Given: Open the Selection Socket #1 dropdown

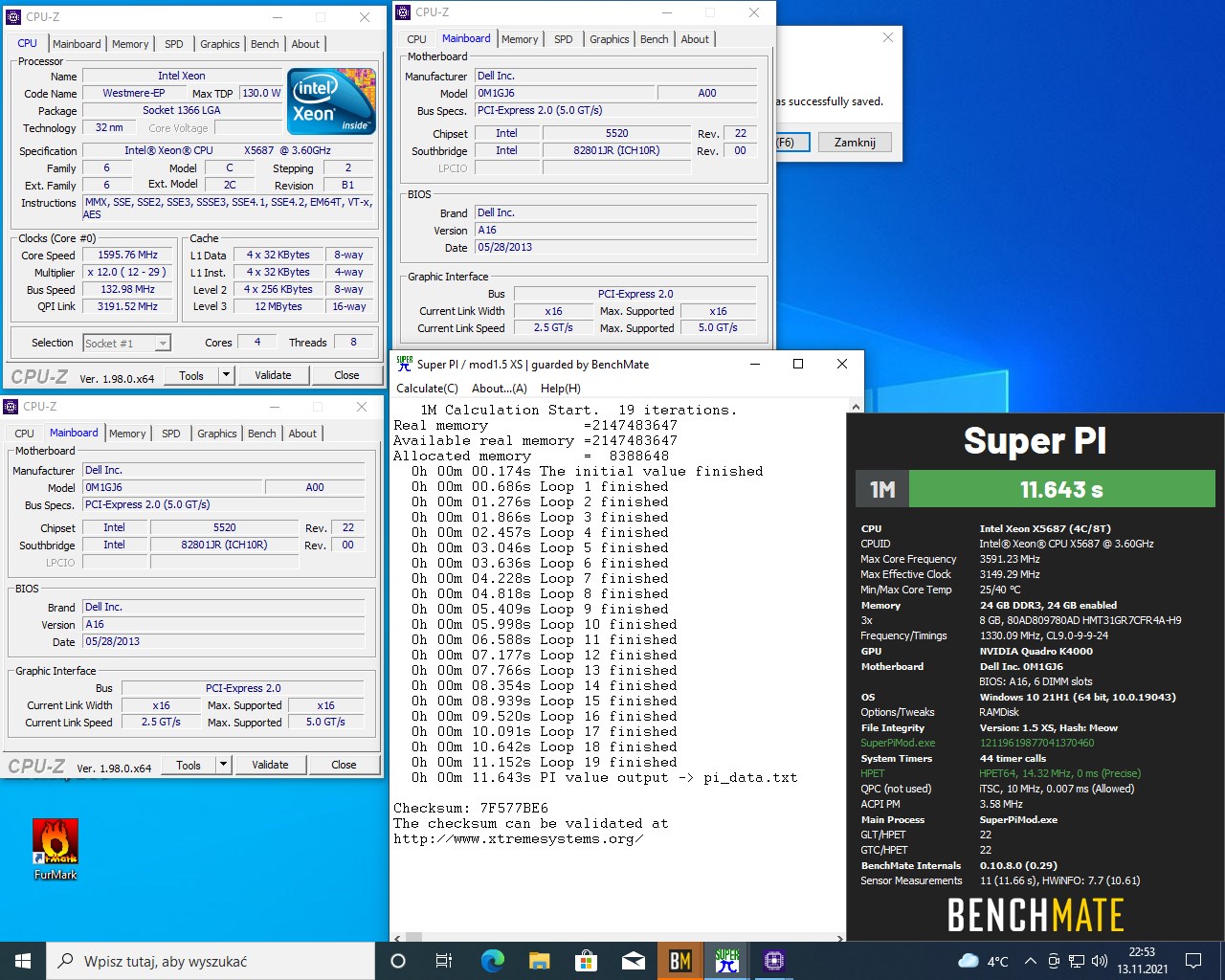Looking at the screenshot, I should [x=126, y=343].
